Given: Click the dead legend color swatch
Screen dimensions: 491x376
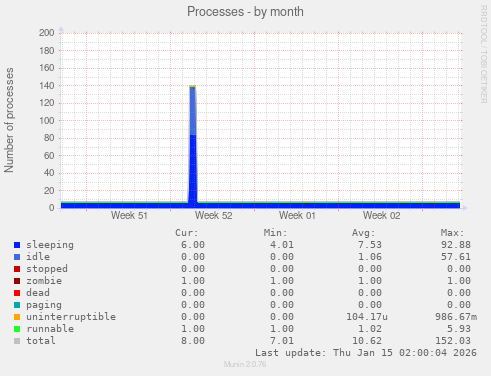Looking at the screenshot, I should coord(17,293).
